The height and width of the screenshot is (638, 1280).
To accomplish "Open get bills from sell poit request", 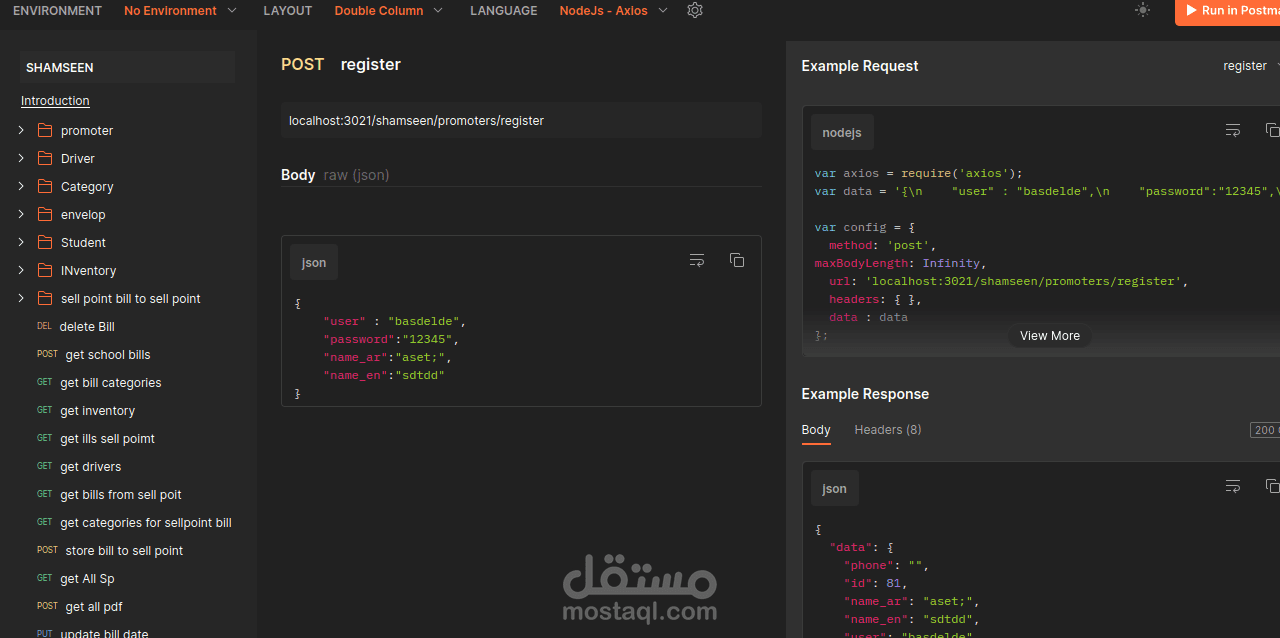I will click(x=121, y=494).
